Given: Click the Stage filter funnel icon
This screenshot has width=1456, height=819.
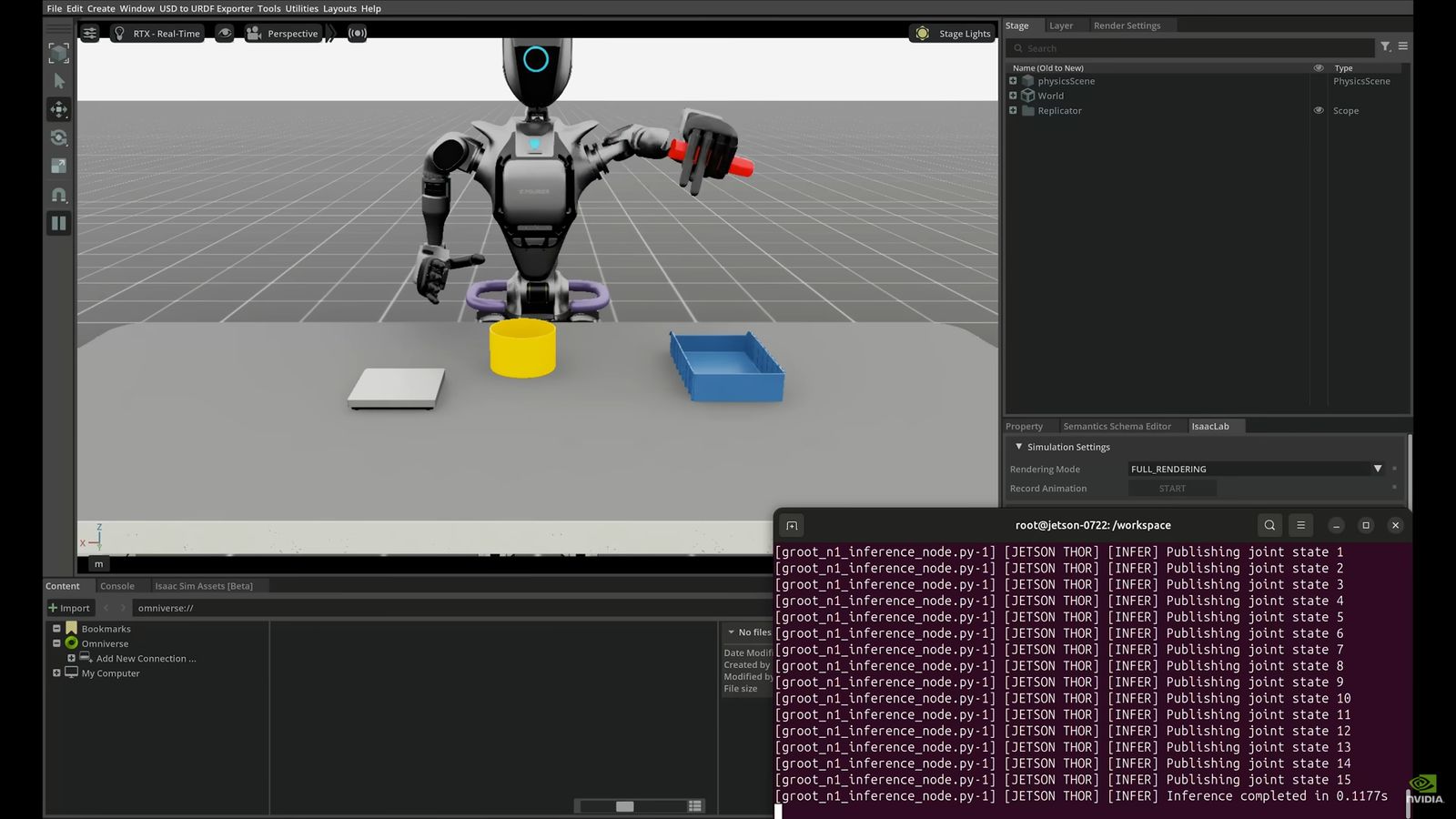Looking at the screenshot, I should [1385, 46].
